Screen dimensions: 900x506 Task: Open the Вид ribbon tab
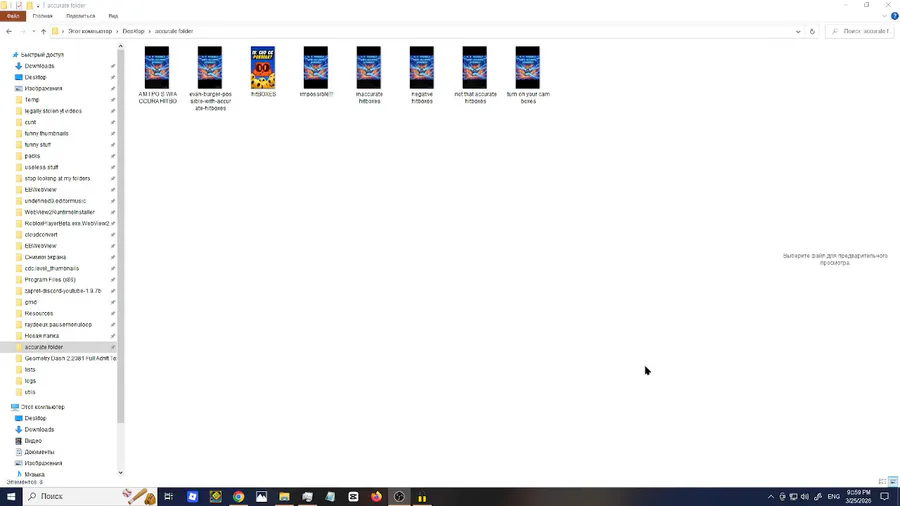(113, 16)
